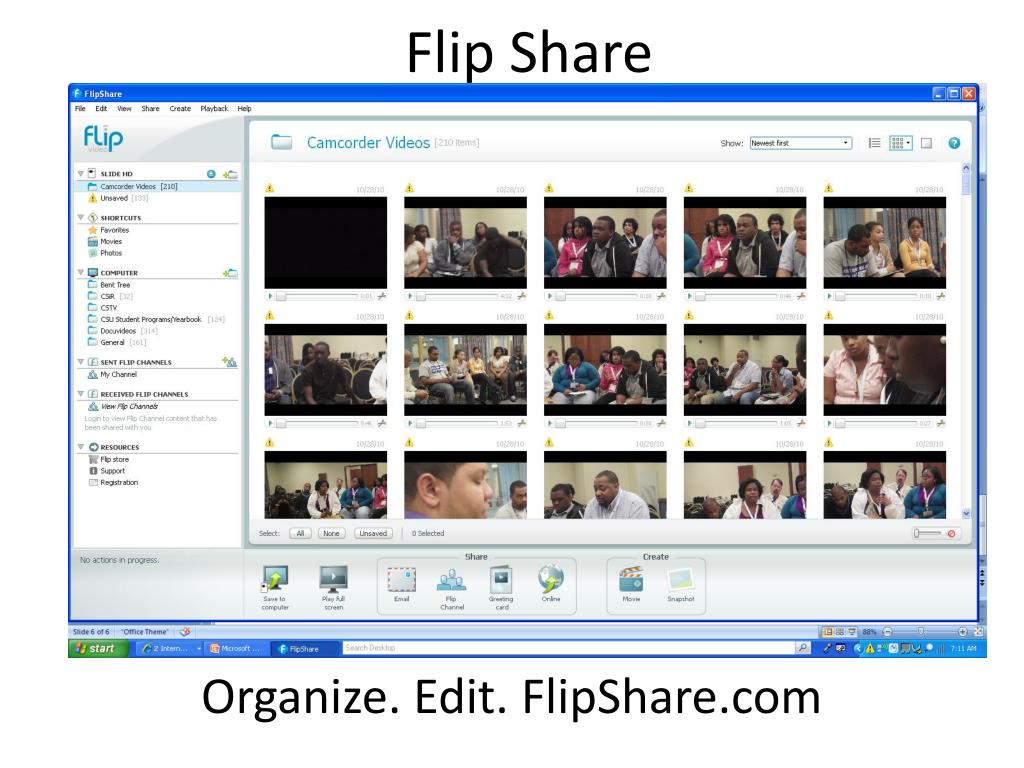The image size is (1024, 768).
Task: Open Registration resource link
Action: [x=119, y=483]
